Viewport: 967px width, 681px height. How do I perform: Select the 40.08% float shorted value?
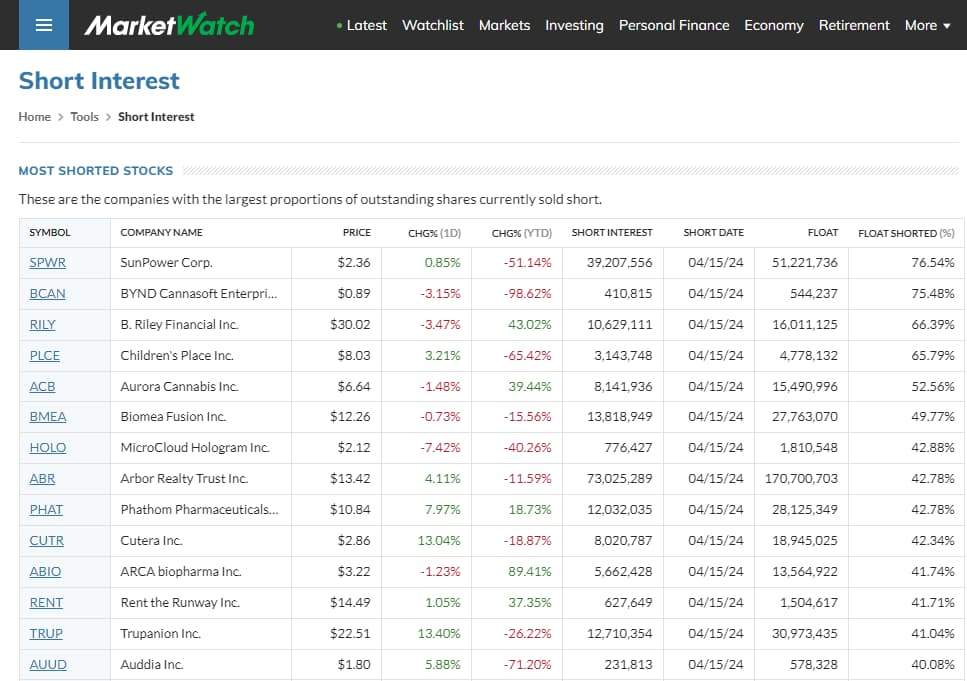(932, 664)
